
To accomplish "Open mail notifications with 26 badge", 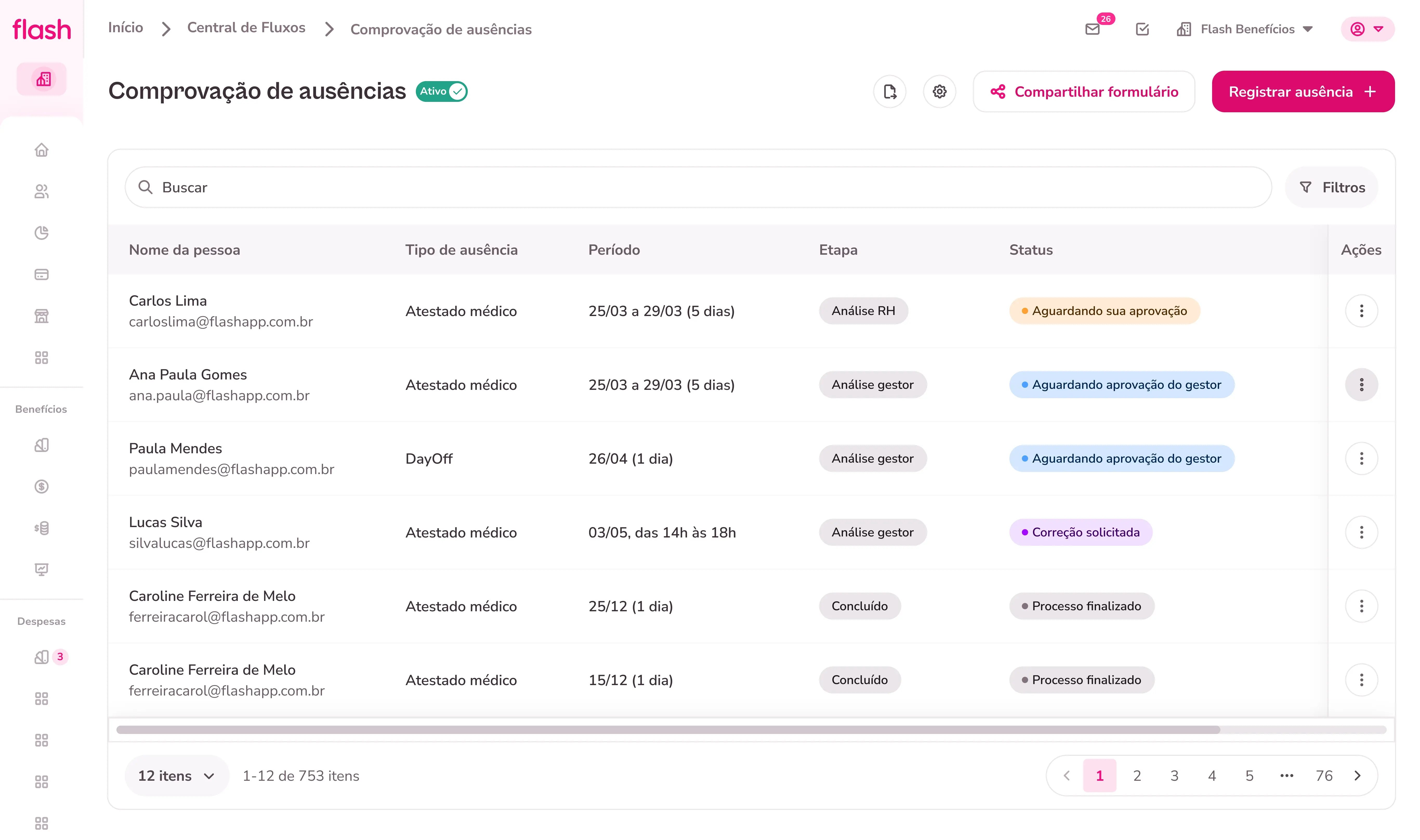I will (1093, 29).
